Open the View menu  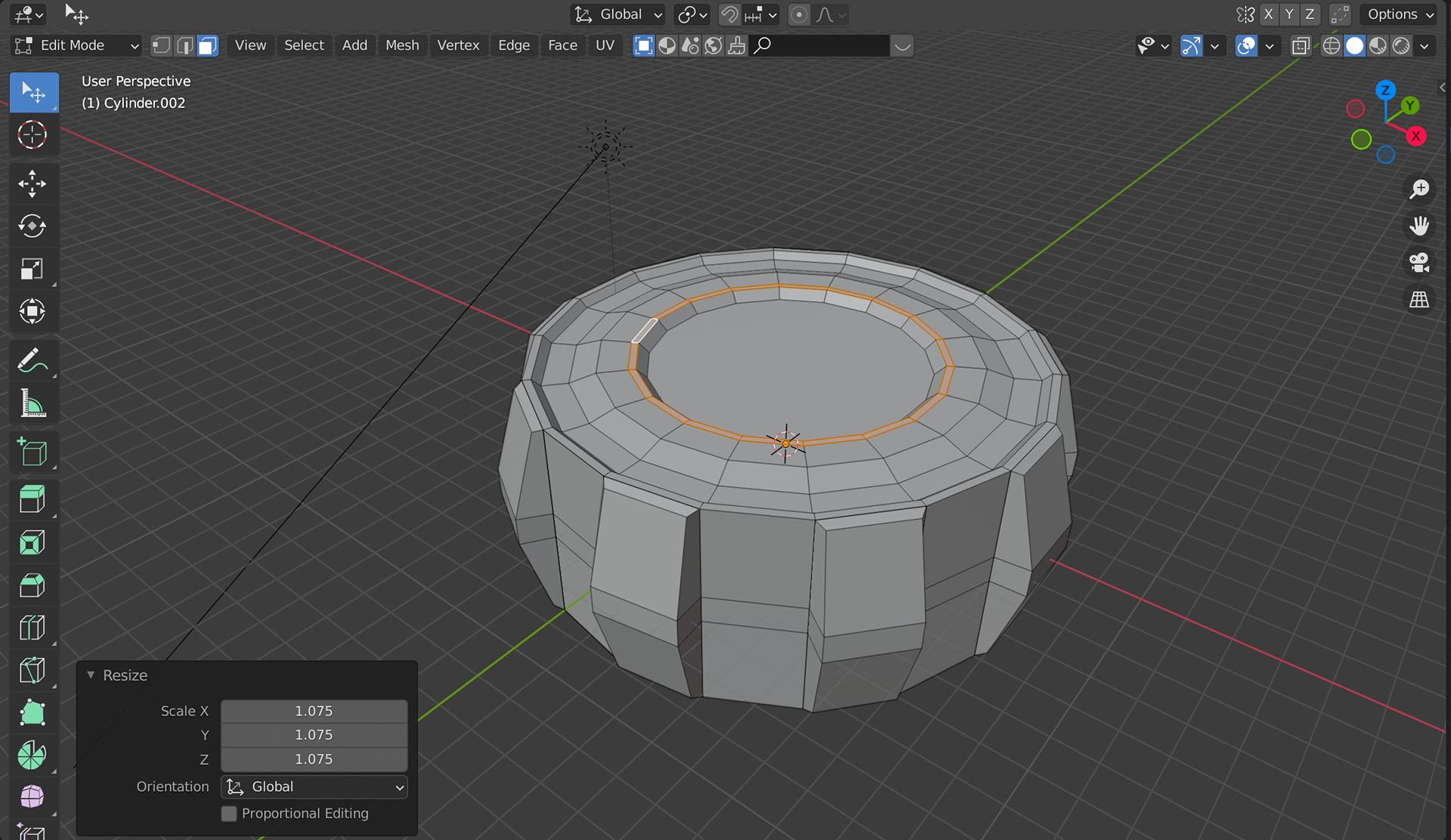click(x=250, y=46)
